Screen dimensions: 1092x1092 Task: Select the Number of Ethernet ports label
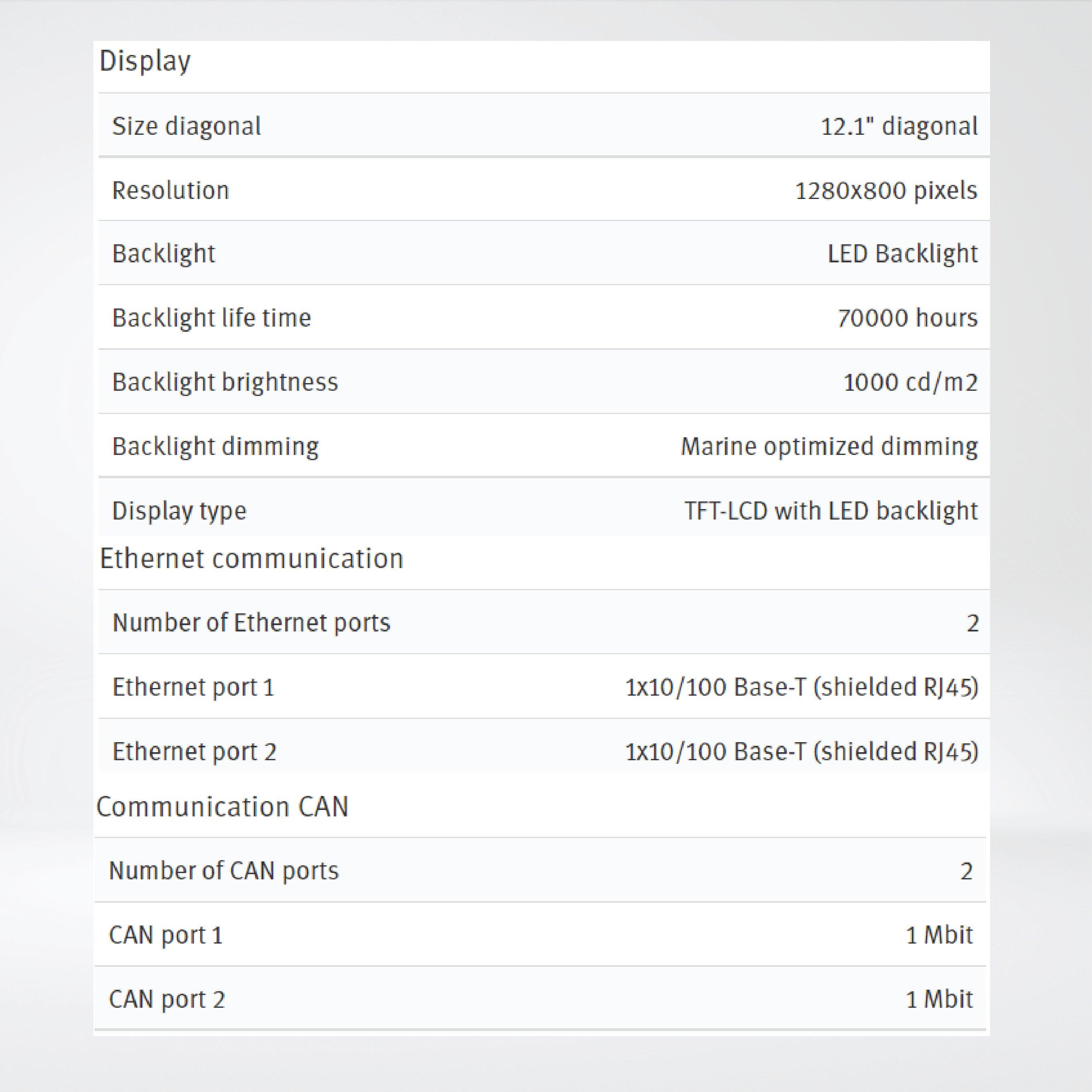click(x=251, y=623)
